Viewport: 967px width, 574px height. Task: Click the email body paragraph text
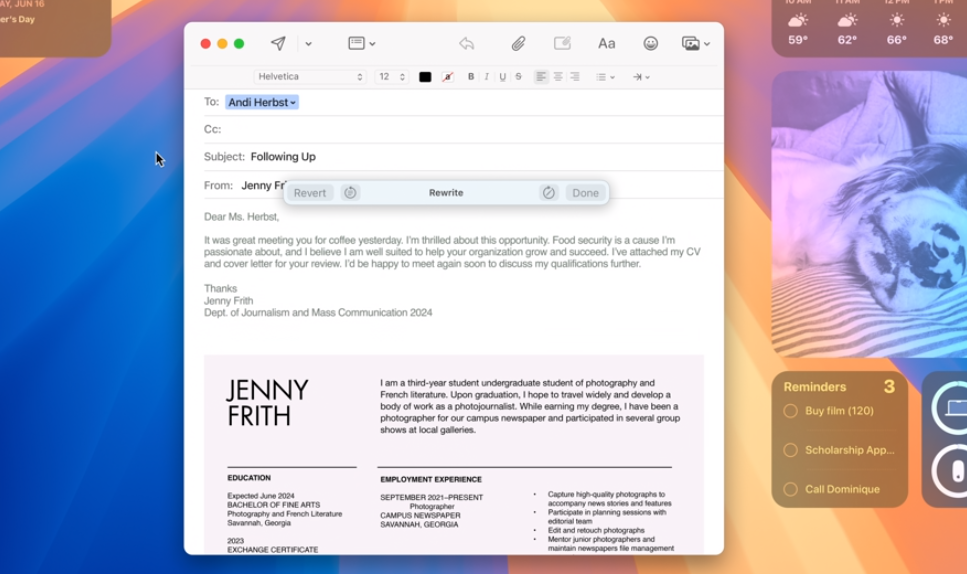[x=452, y=252]
